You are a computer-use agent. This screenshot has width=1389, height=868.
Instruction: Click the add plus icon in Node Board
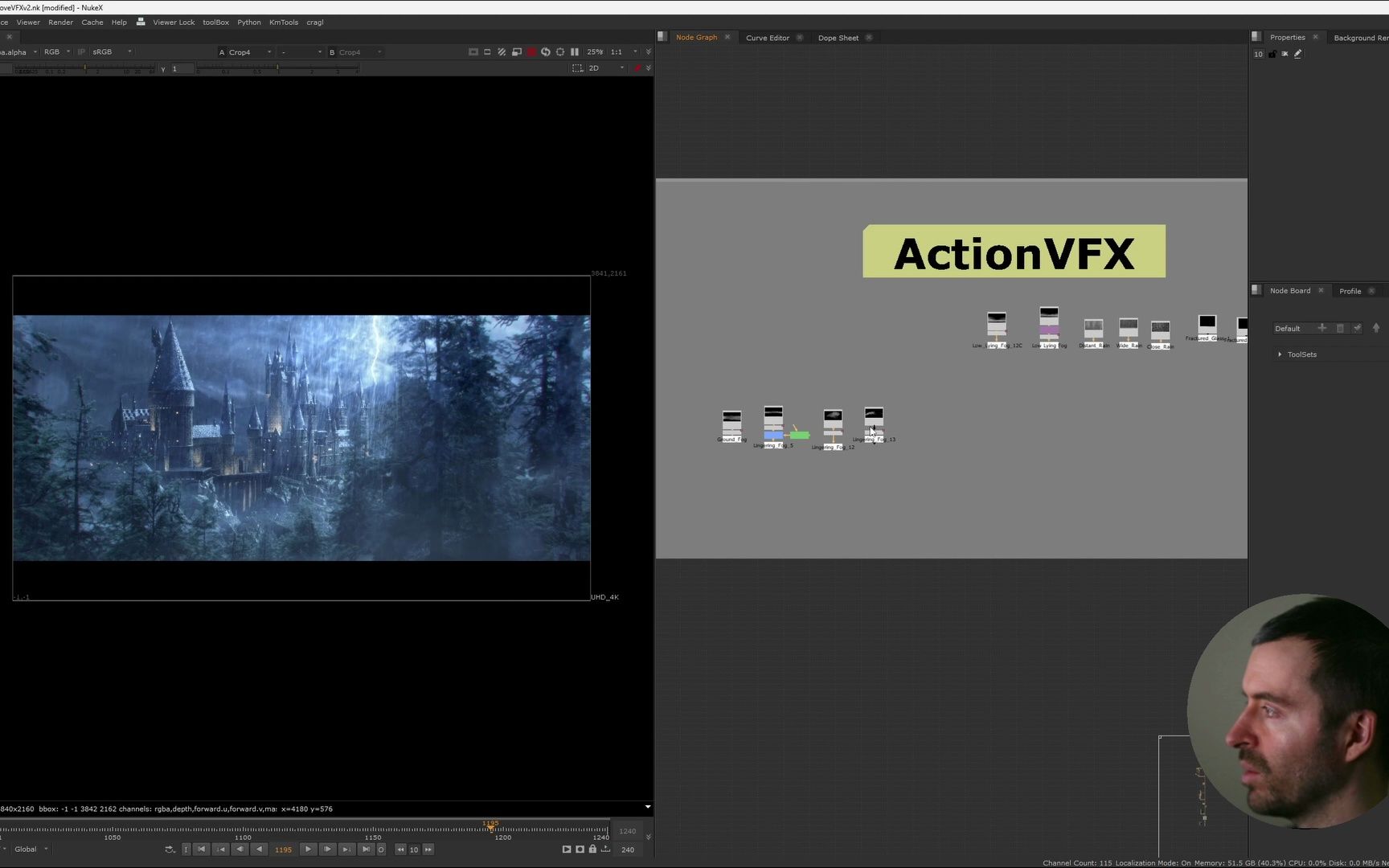1321,328
